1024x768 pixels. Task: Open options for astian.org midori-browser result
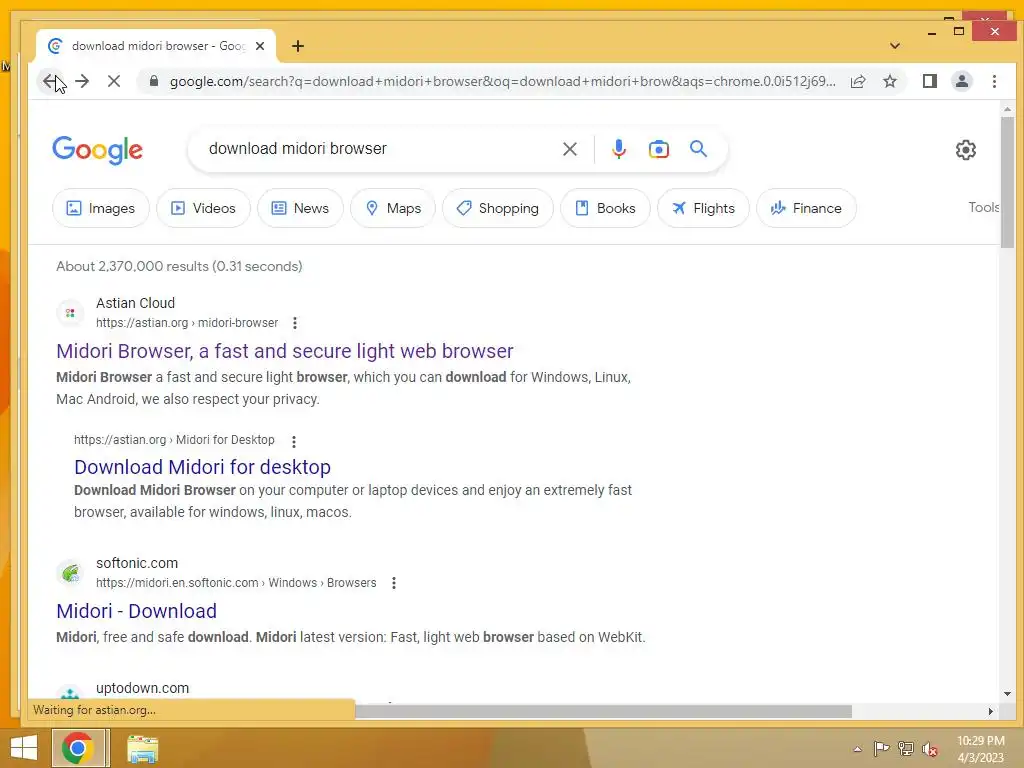295,323
